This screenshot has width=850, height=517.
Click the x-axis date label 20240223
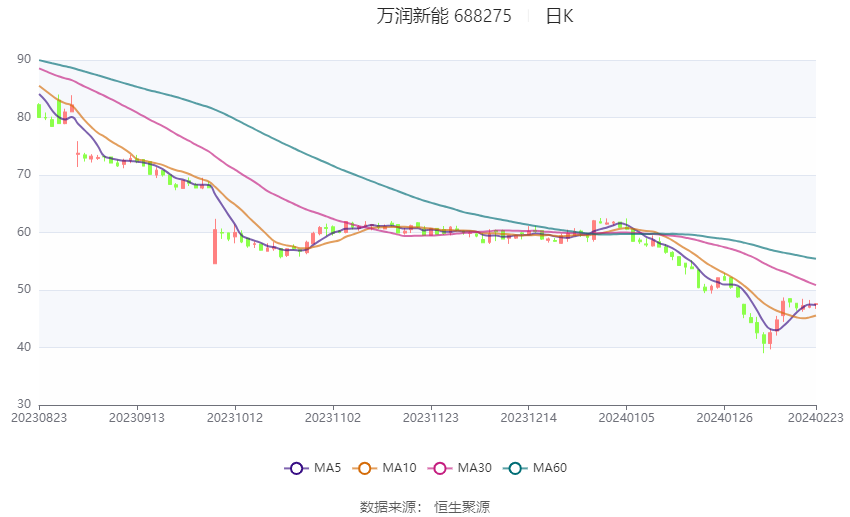(x=816, y=418)
